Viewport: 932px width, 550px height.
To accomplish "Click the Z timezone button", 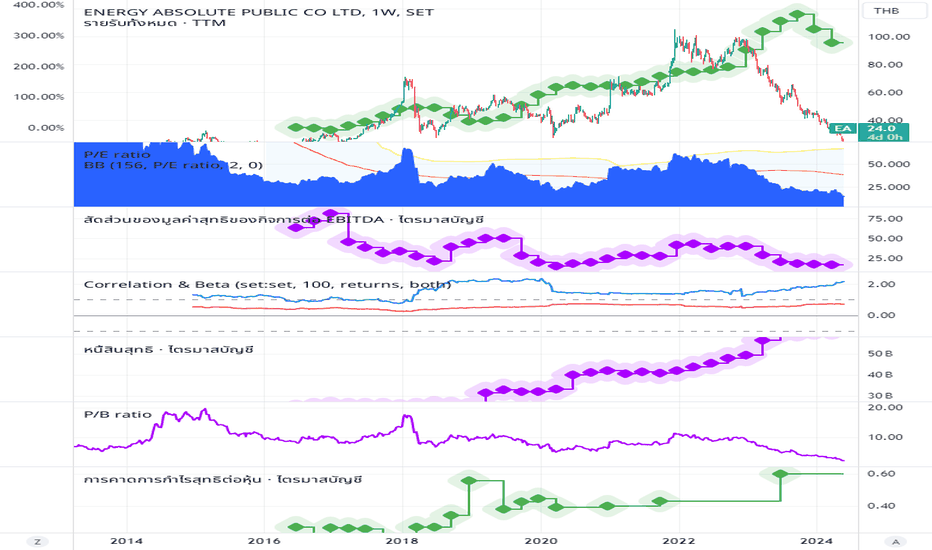I will (x=37, y=541).
